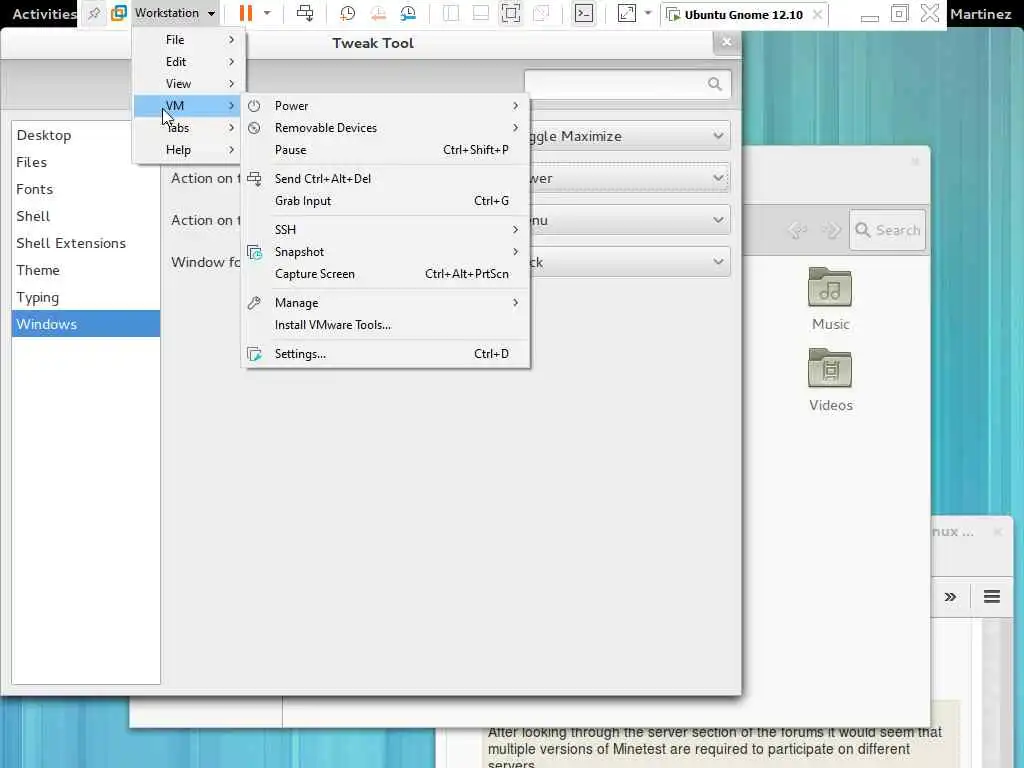The image size is (1024, 768).
Task: Select Typing category
Action: tap(86, 297)
